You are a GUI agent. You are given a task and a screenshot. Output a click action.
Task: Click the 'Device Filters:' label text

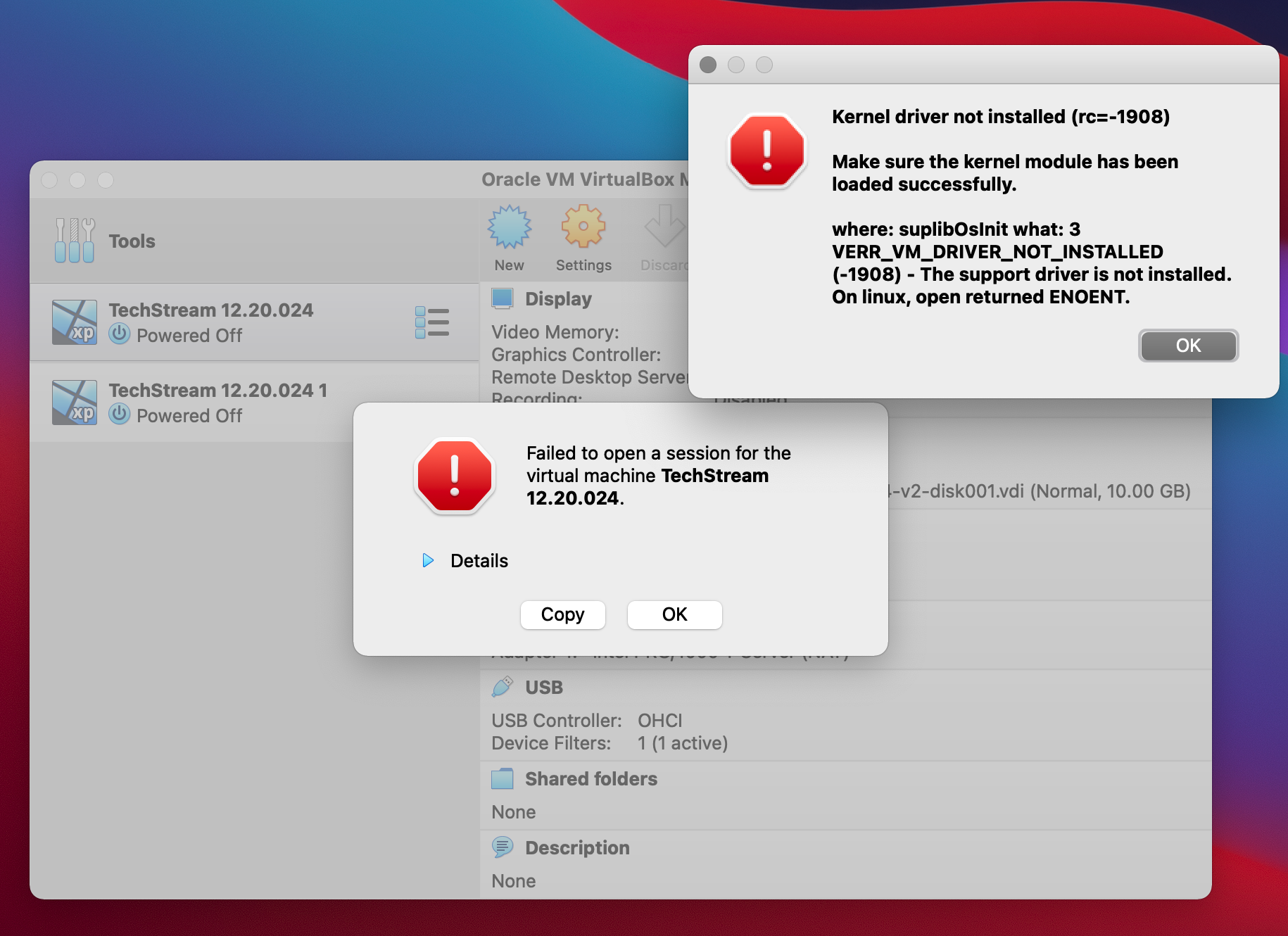coord(551,743)
